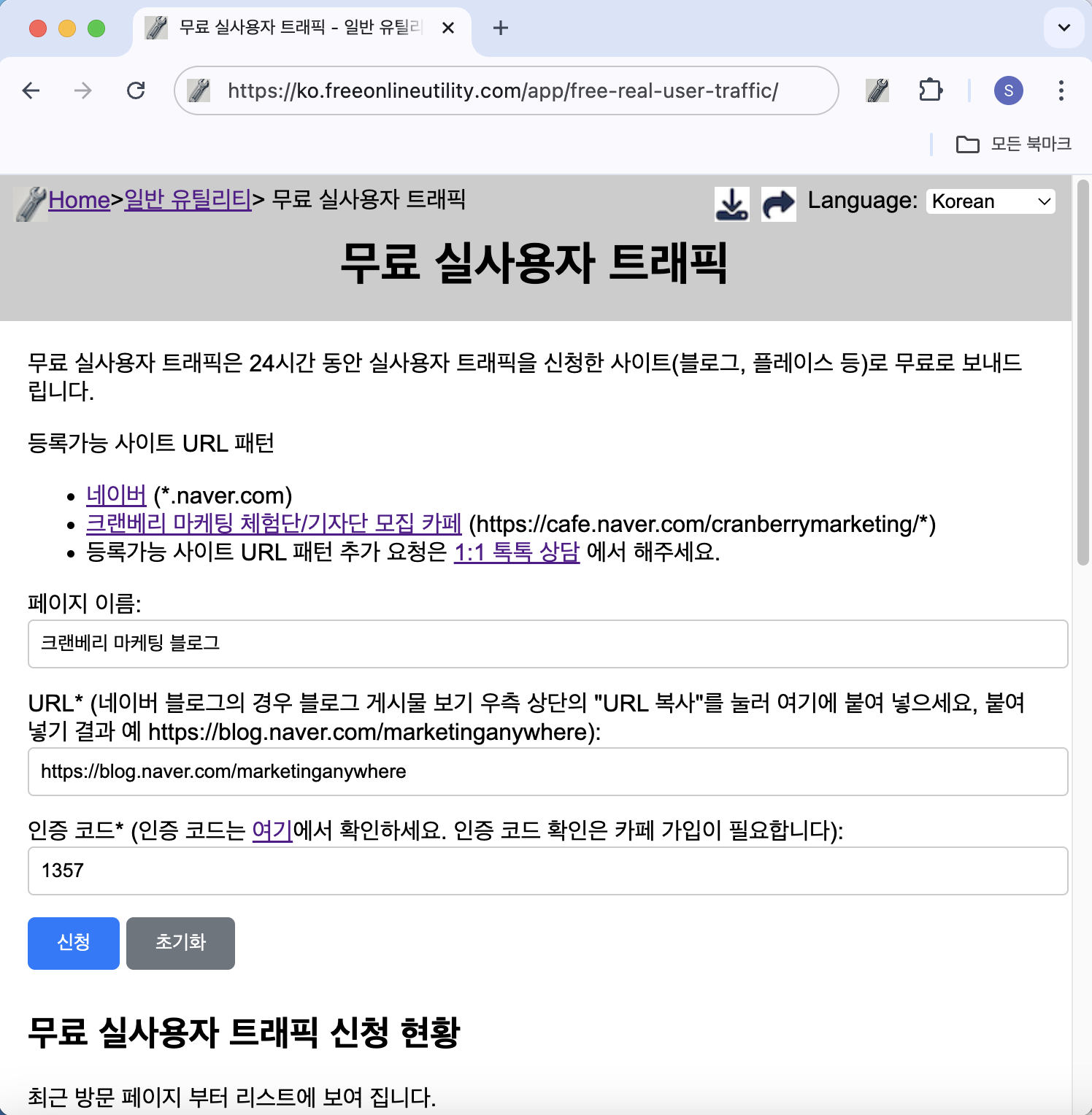The width and height of the screenshot is (1092, 1115).
Task: Expand the tab search dropdown arrow
Action: [1064, 28]
